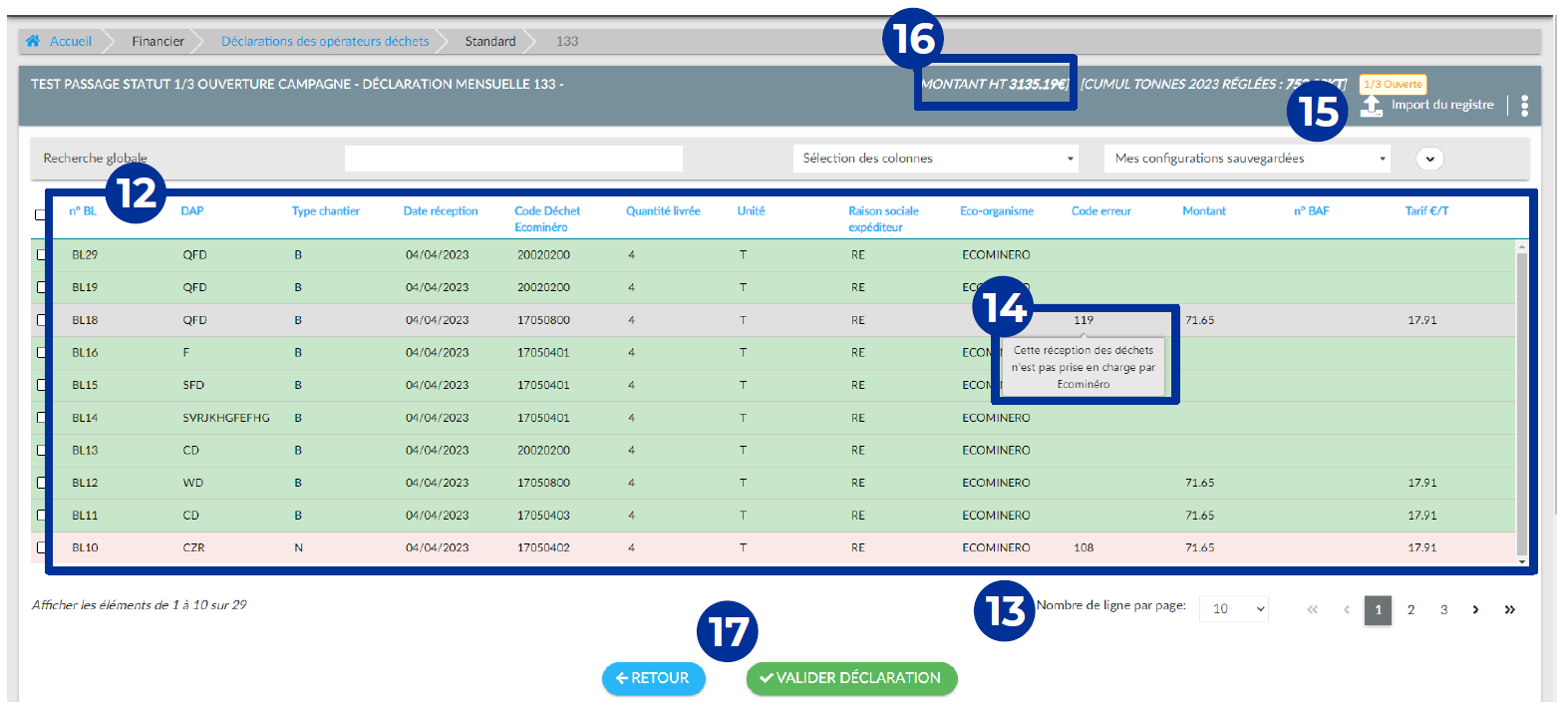Check the box next to BL10
Screen dimensions: 1568x708
[41, 547]
